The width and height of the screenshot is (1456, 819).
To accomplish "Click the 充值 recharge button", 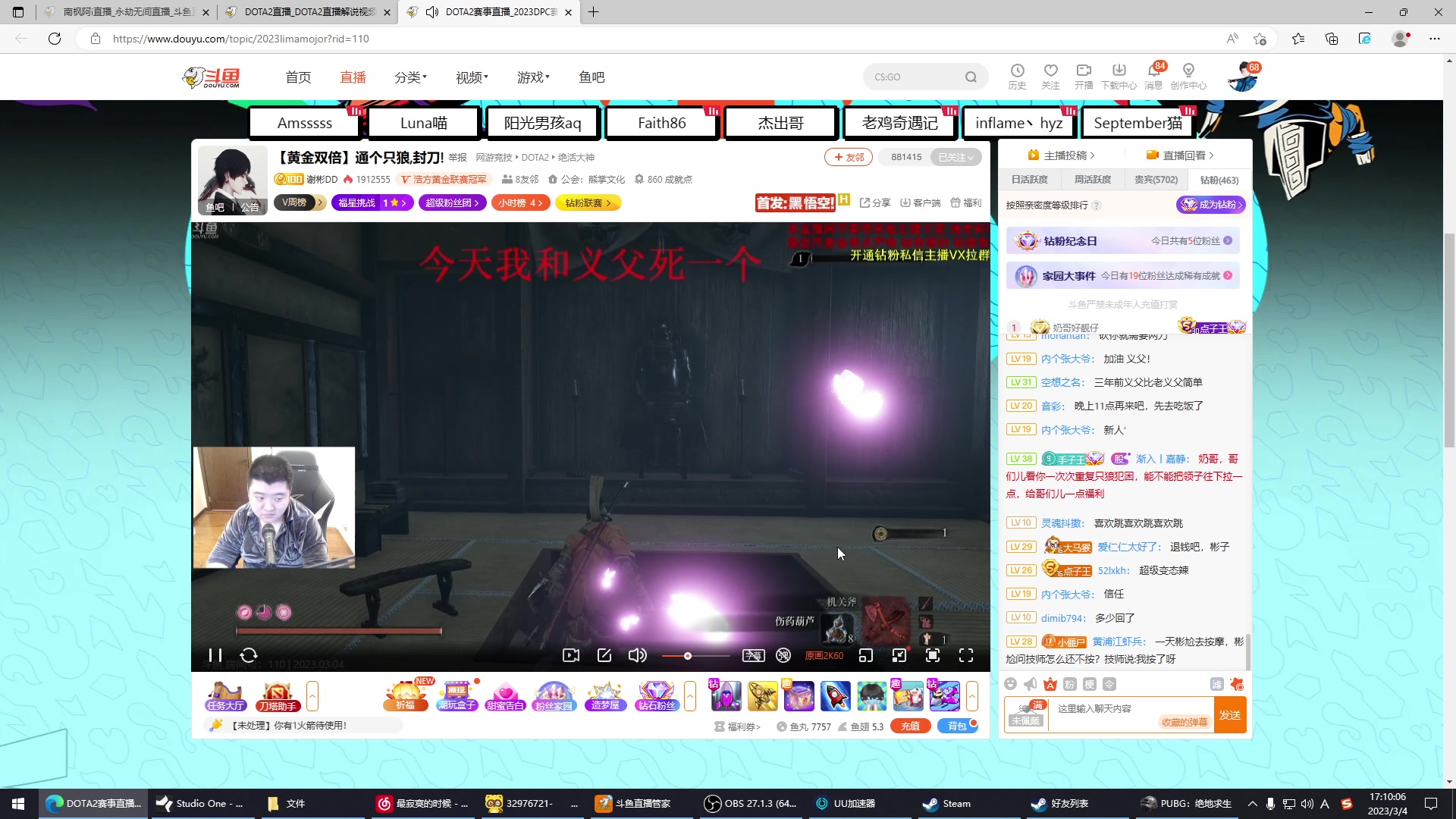I will click(911, 726).
